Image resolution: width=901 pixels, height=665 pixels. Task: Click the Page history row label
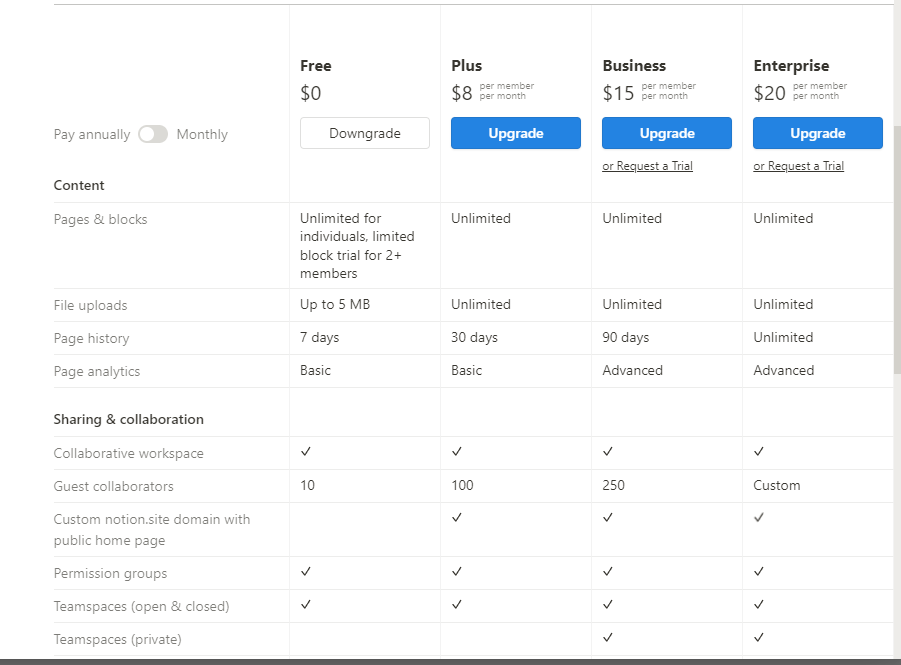[91, 339]
